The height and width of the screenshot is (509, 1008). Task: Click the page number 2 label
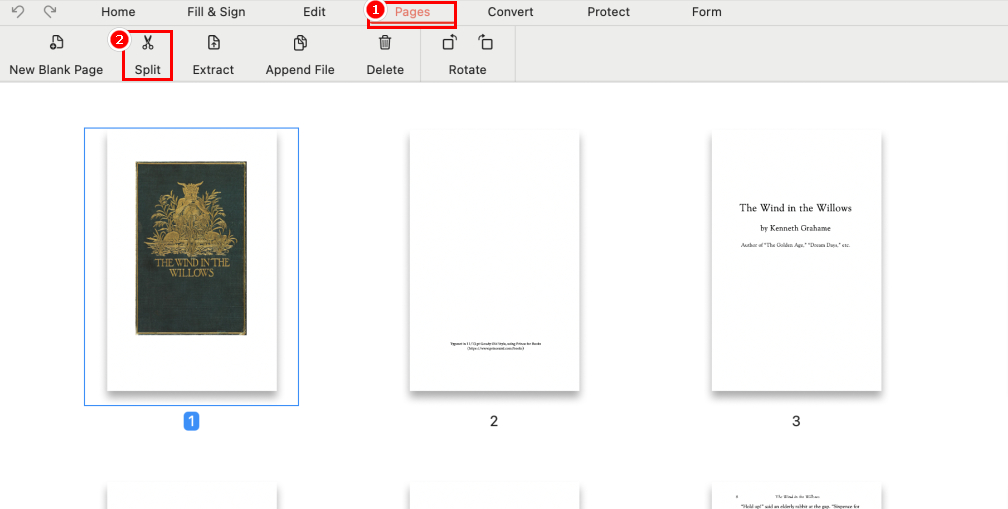click(494, 421)
